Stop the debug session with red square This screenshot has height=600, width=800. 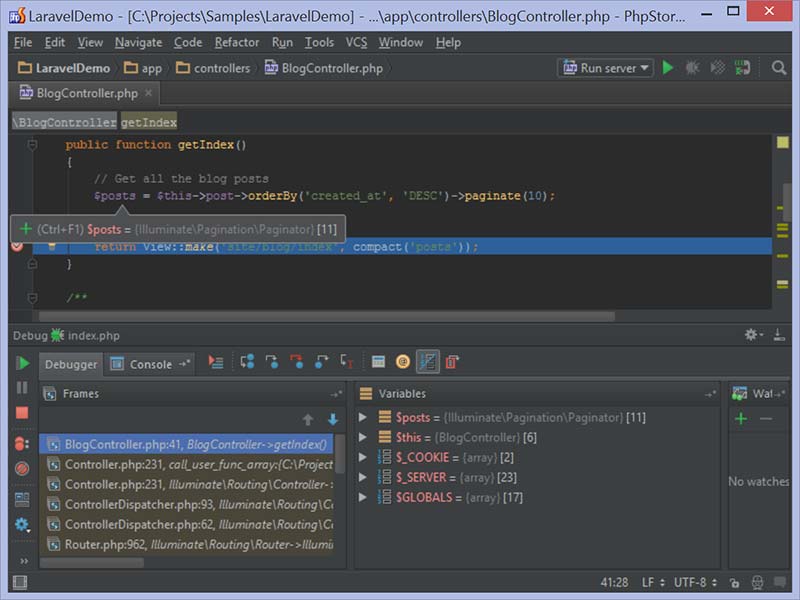point(22,413)
